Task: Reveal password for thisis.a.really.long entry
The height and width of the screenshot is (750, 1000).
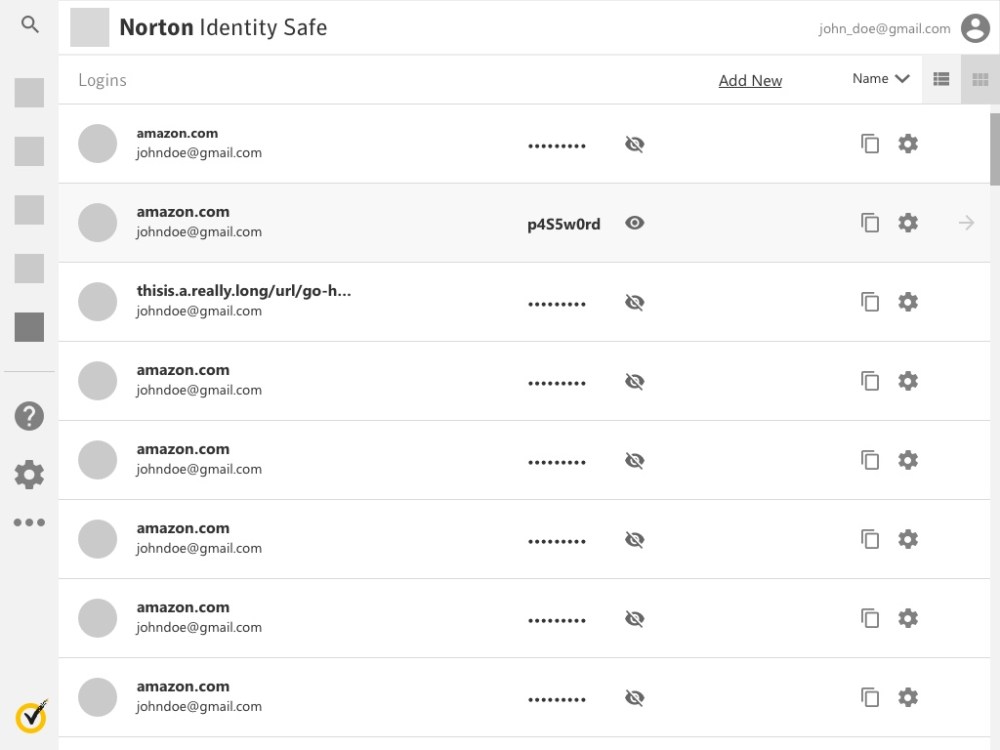Action: [634, 302]
